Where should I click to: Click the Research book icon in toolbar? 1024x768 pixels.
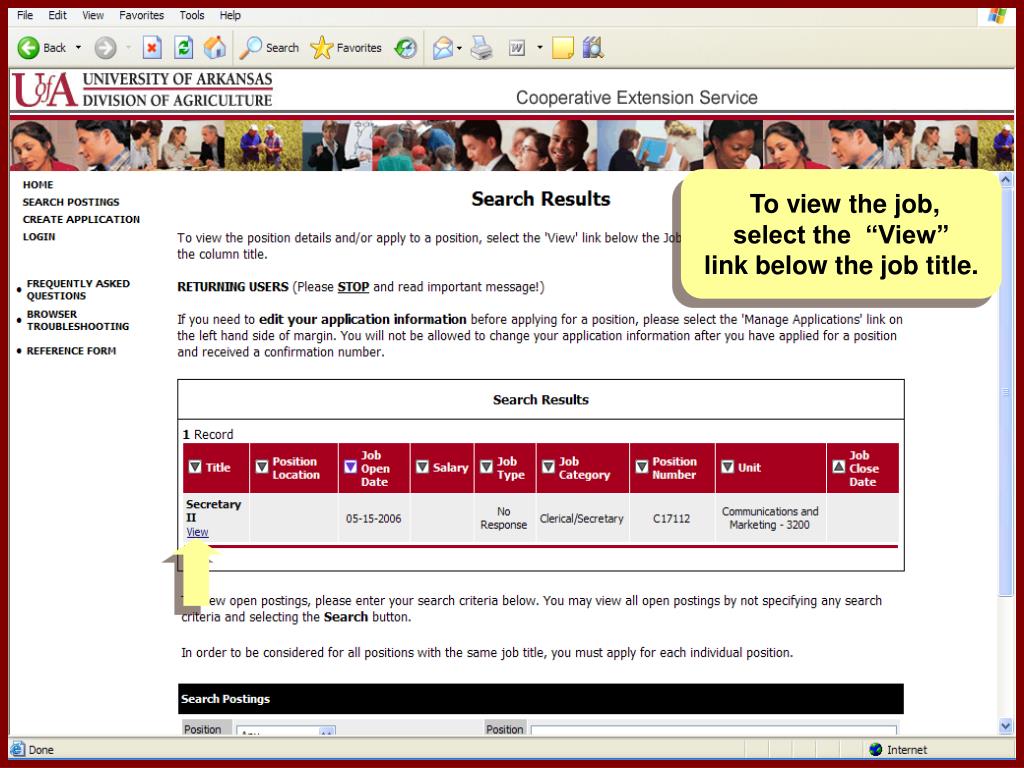(x=593, y=48)
